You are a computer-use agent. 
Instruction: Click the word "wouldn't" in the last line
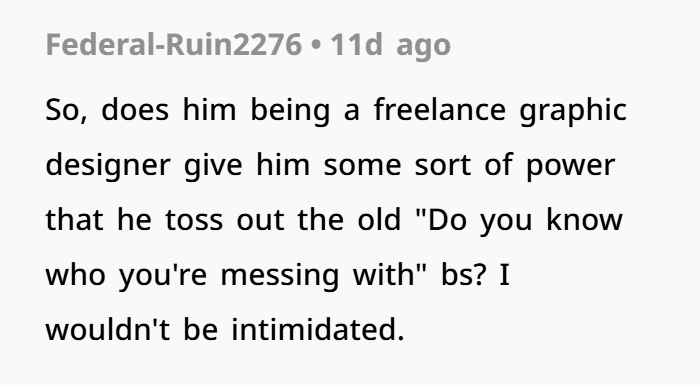coord(108,329)
